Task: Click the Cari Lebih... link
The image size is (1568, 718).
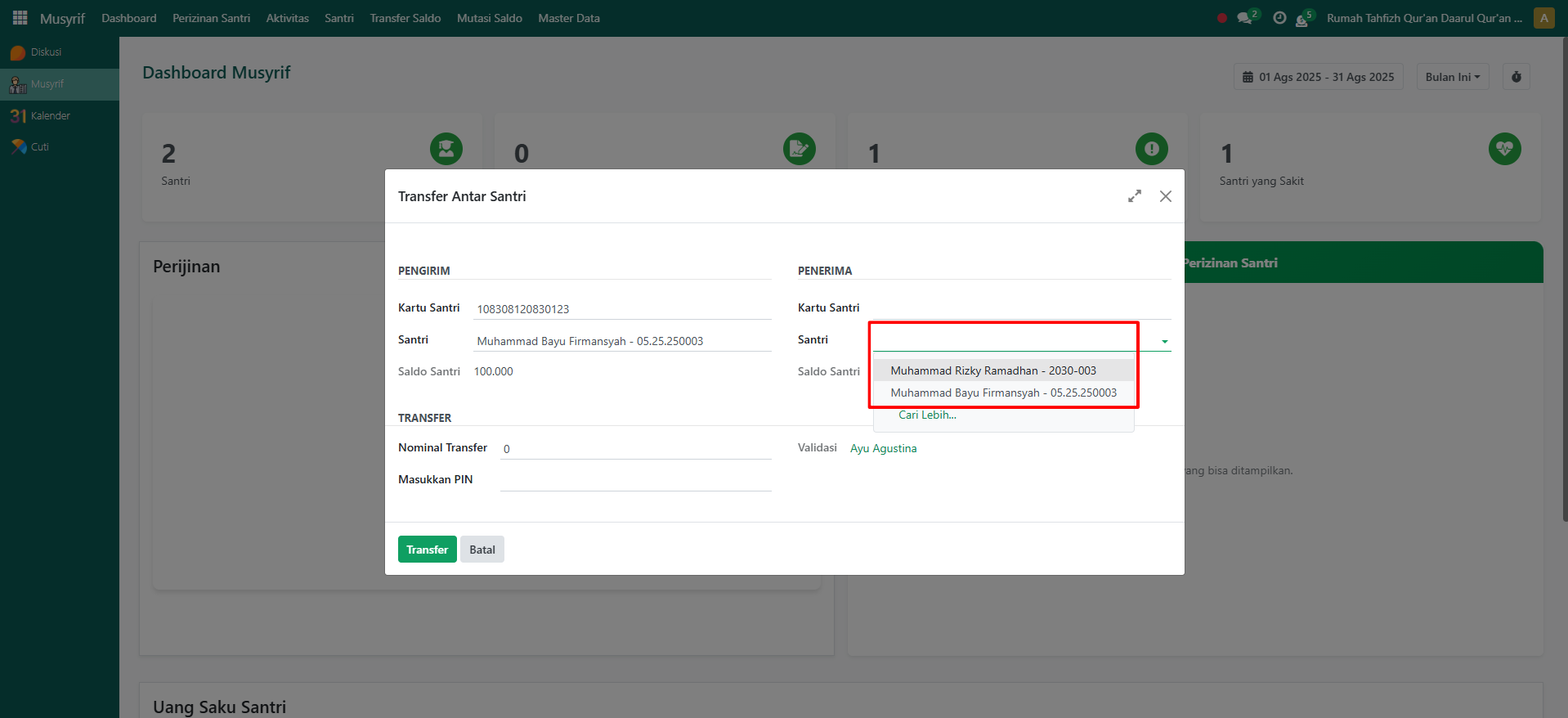Action: click(x=927, y=415)
